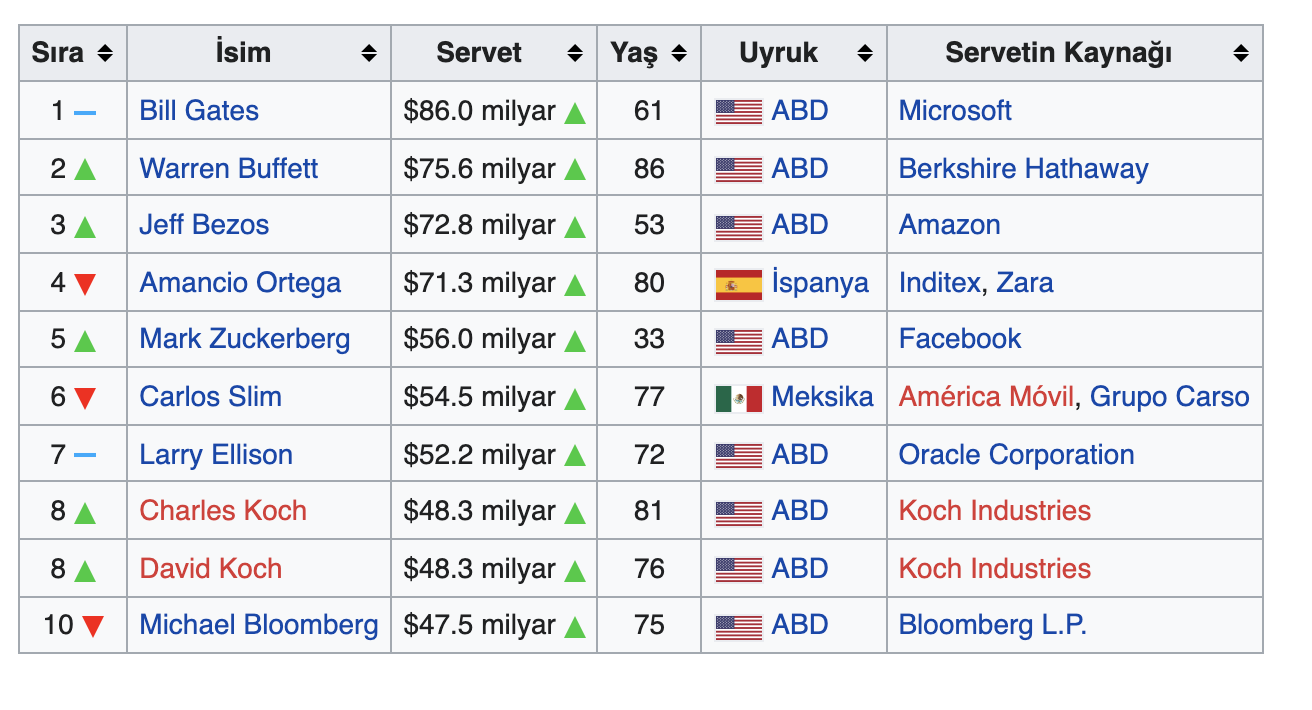Visit the İspanya country link
1312x710 pixels.
(x=820, y=283)
